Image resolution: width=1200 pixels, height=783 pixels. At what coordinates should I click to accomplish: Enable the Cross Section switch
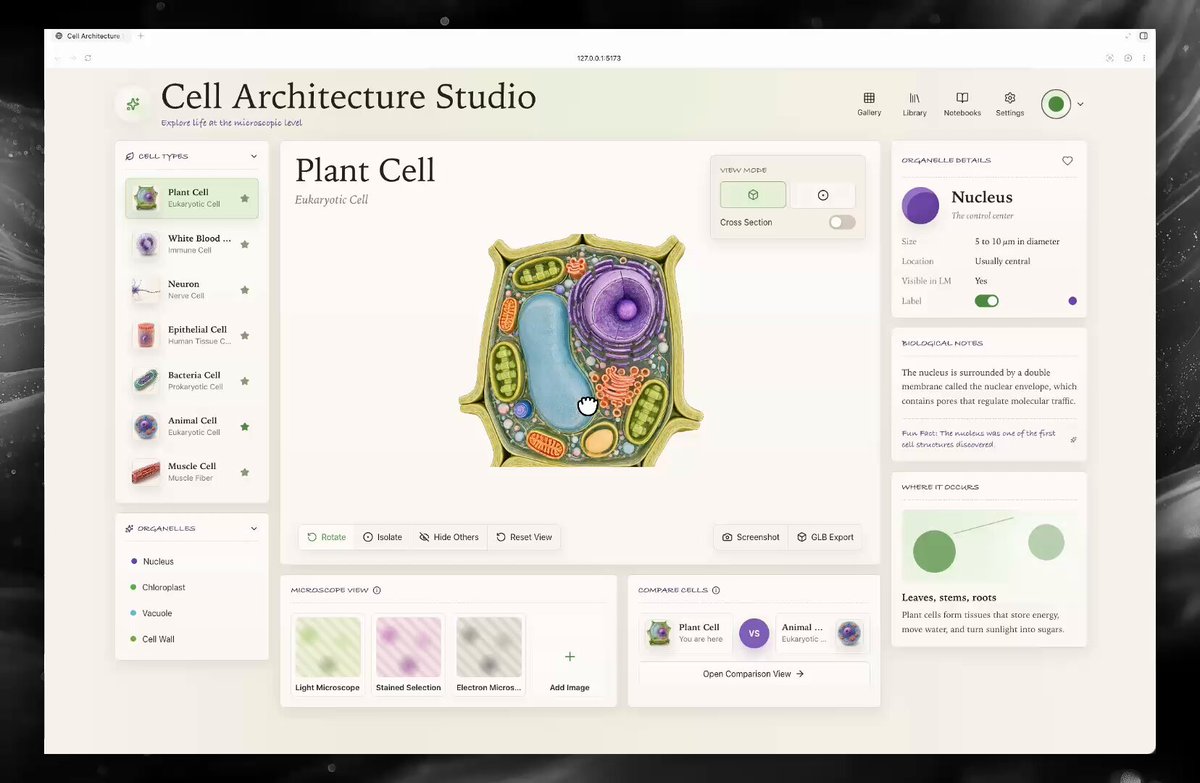click(842, 222)
